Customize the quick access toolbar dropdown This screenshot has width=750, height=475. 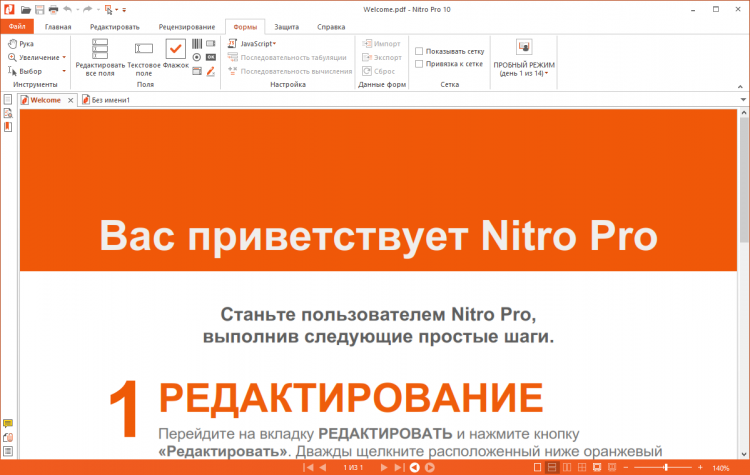[x=124, y=10]
